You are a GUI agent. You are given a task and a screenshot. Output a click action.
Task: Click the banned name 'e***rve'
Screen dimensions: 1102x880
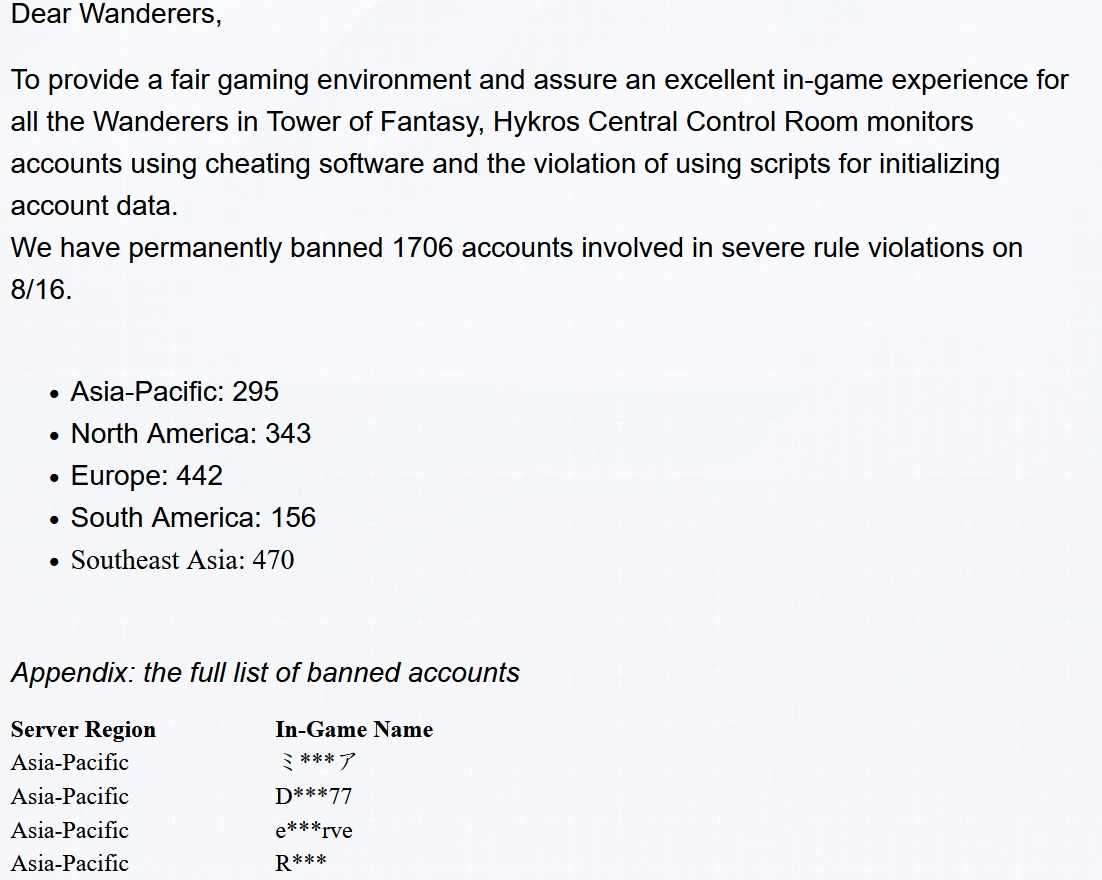pos(313,830)
